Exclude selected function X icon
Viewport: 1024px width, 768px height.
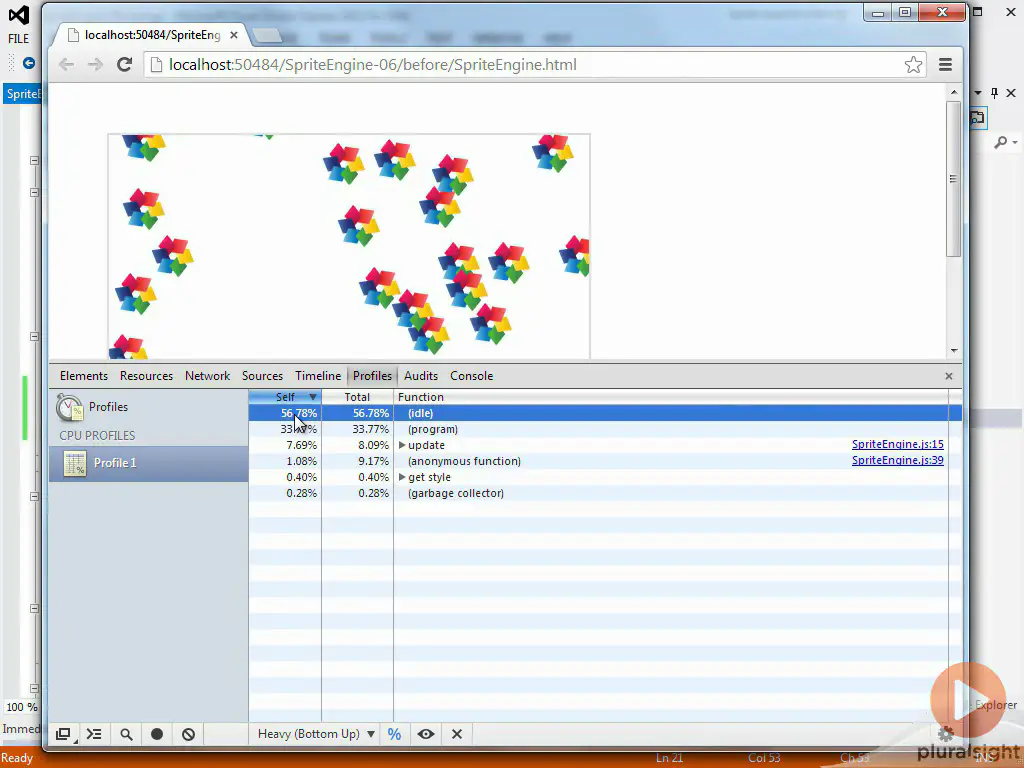point(457,734)
